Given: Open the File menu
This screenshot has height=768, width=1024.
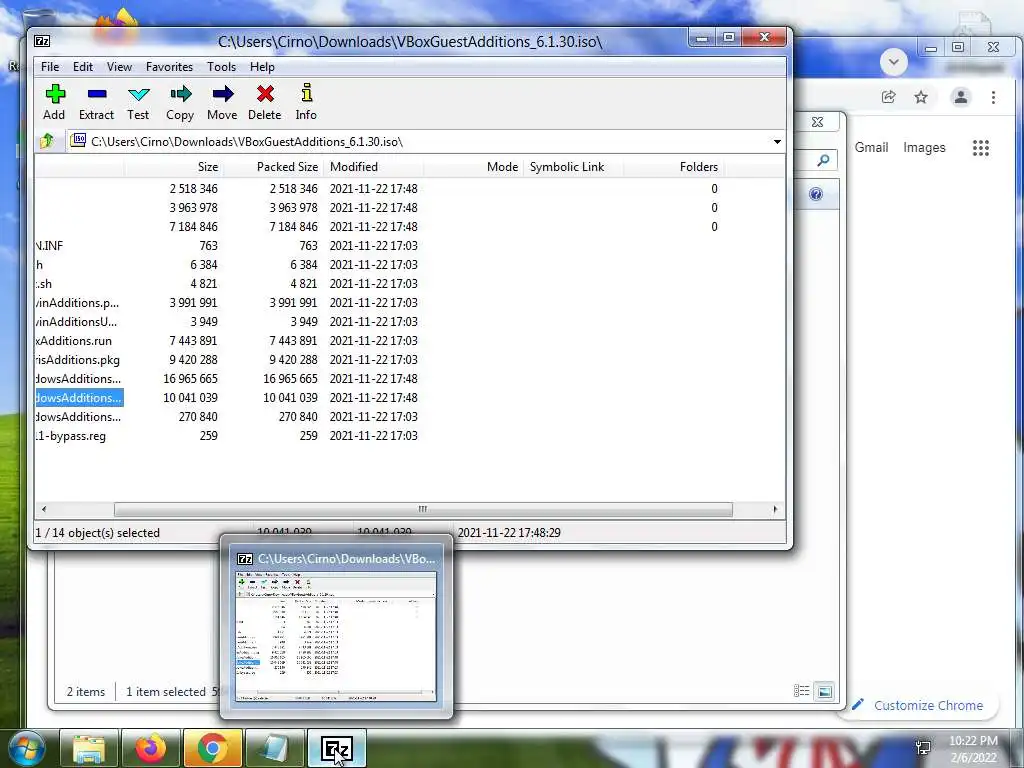Looking at the screenshot, I should point(50,67).
